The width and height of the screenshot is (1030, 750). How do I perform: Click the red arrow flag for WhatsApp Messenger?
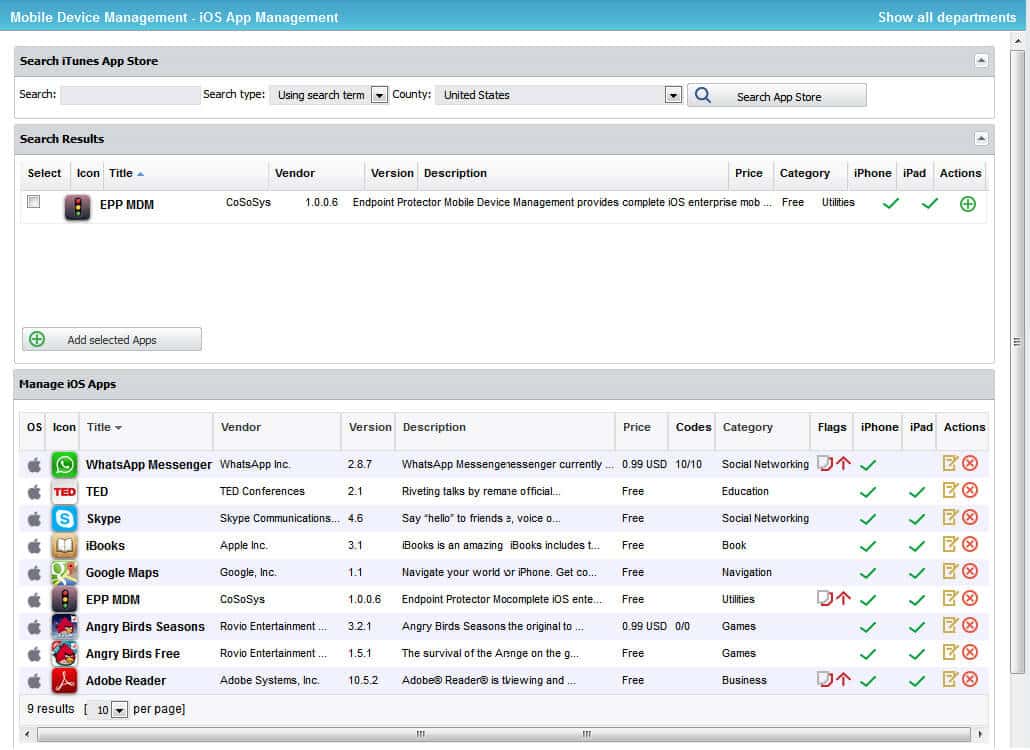843,463
